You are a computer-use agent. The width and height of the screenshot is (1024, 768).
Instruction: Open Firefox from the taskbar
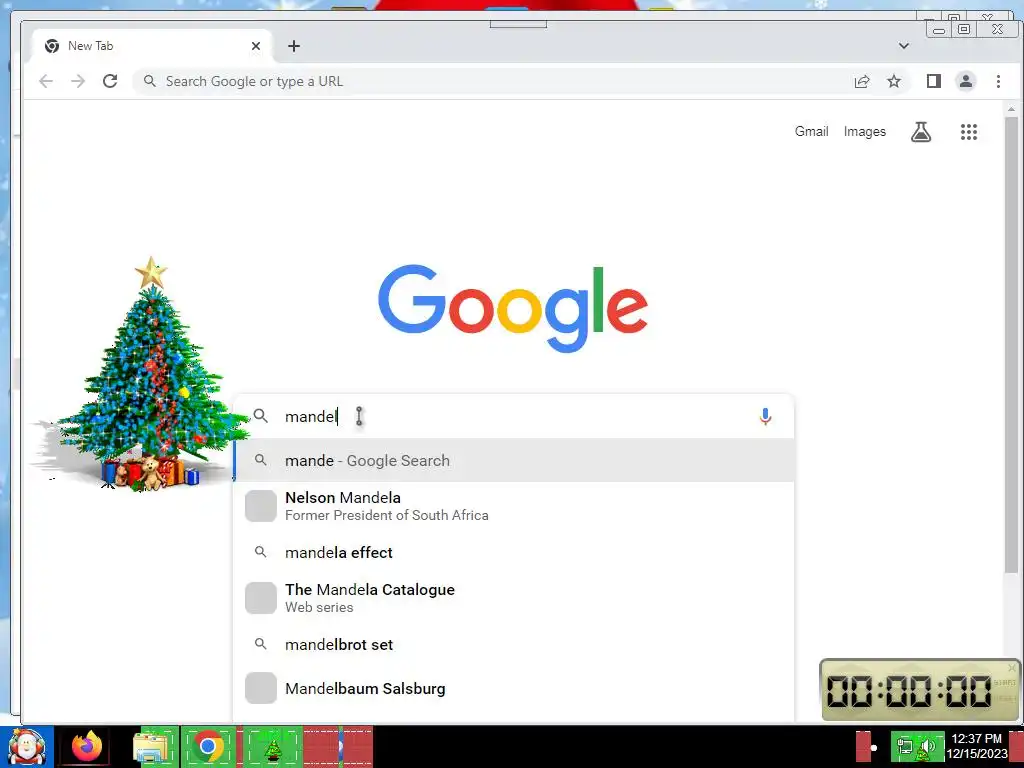point(87,746)
